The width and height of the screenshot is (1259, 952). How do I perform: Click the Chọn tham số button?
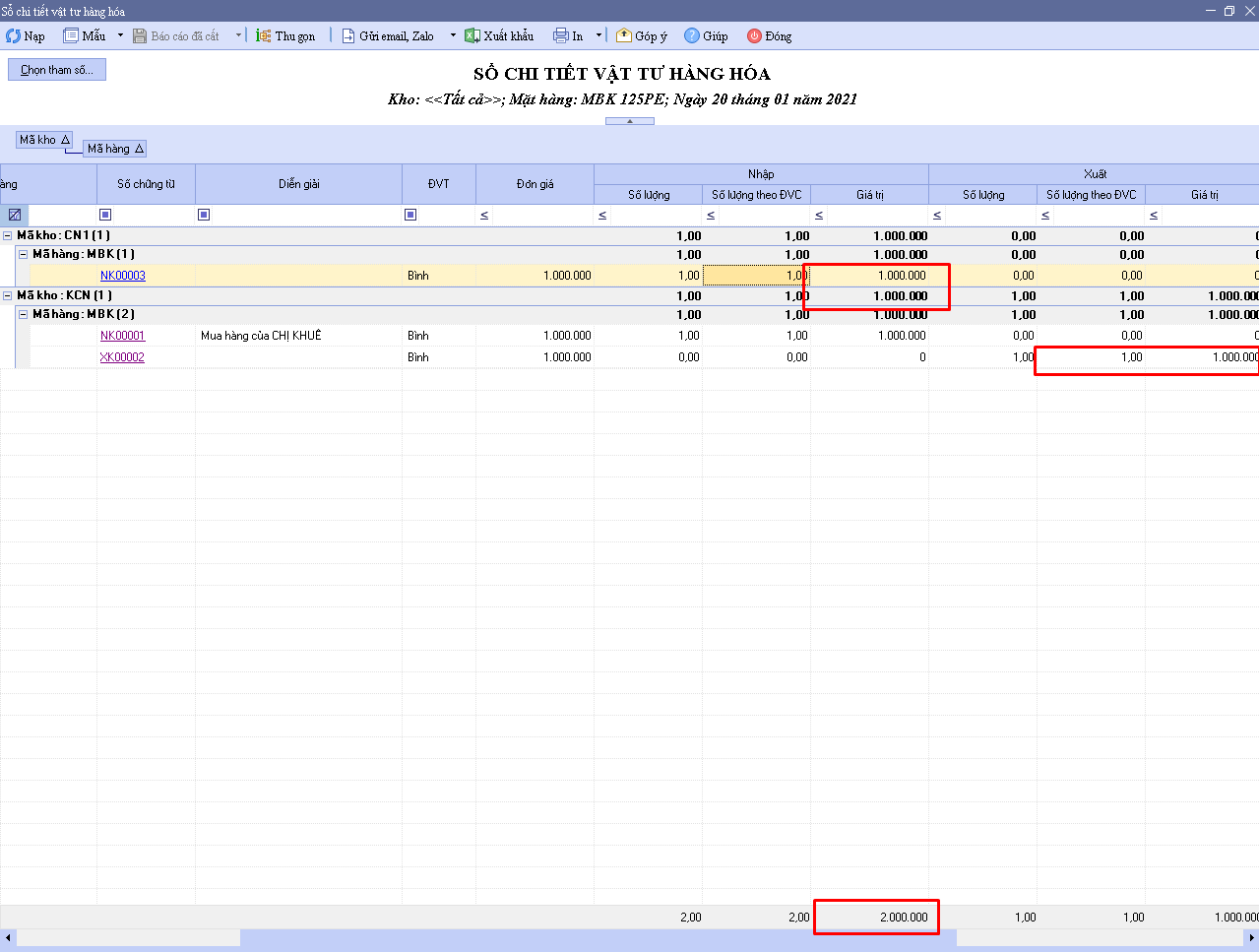(57, 70)
